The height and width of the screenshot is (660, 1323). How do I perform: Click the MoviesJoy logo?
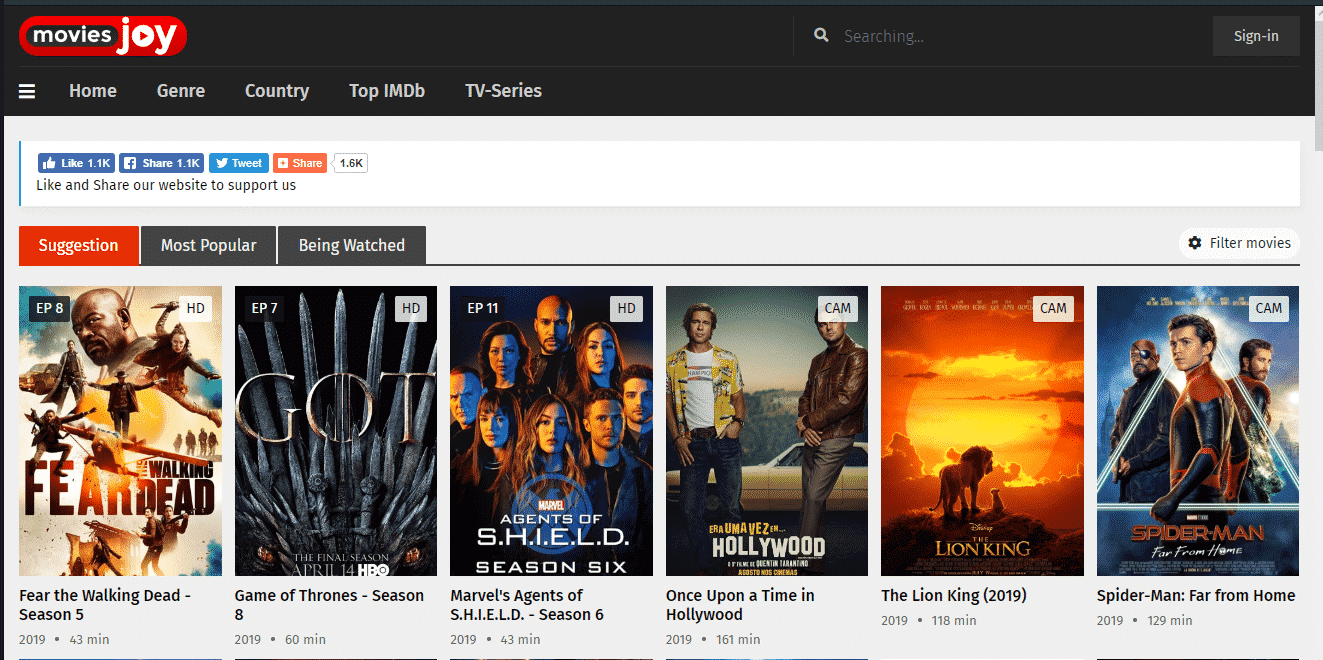(103, 36)
